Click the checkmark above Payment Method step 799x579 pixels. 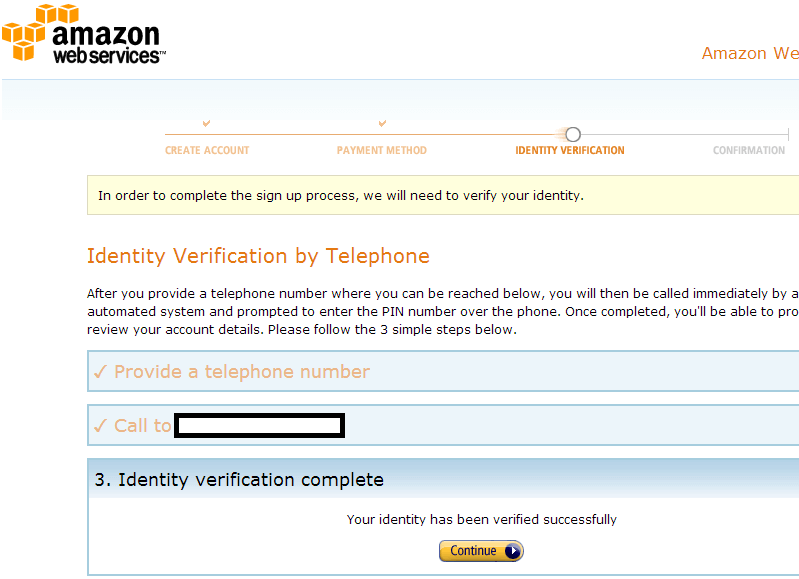pyautogui.click(x=382, y=123)
